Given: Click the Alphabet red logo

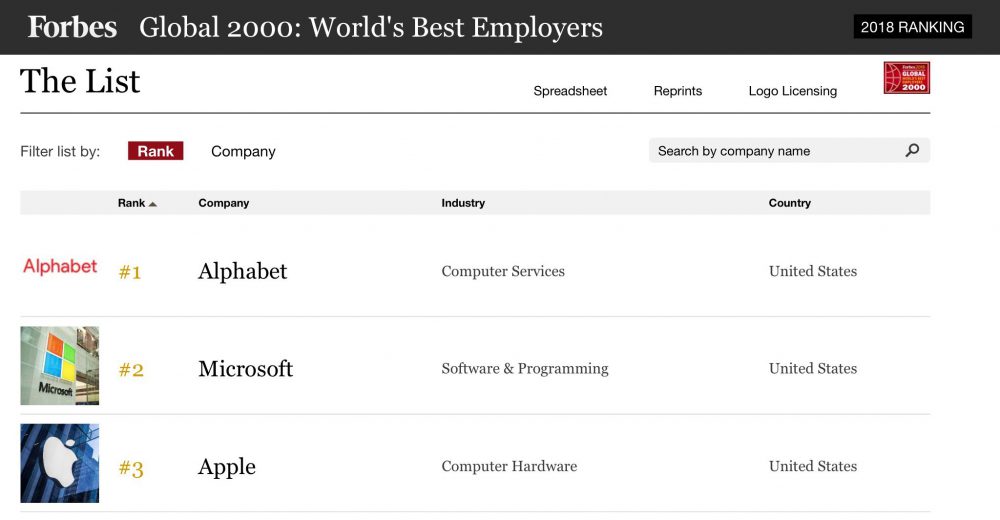Looking at the screenshot, I should point(60,267).
